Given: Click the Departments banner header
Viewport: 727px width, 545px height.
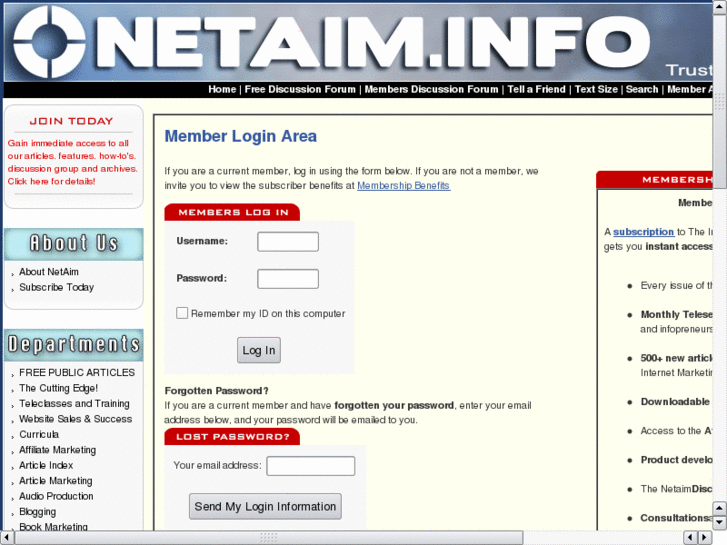Looking at the screenshot, I should [74, 345].
